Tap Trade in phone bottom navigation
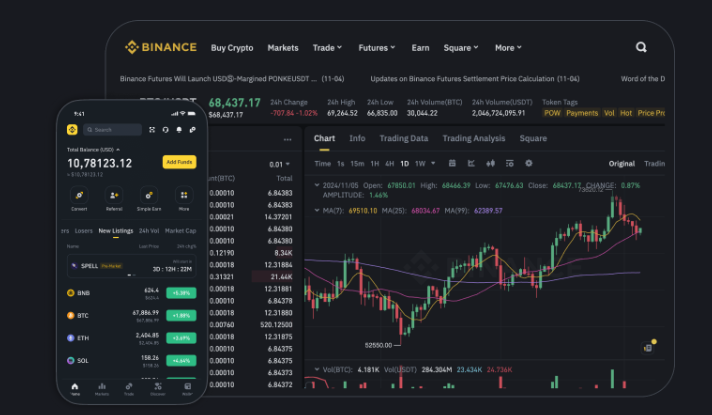Screen dimensions: 712x415 129,389
